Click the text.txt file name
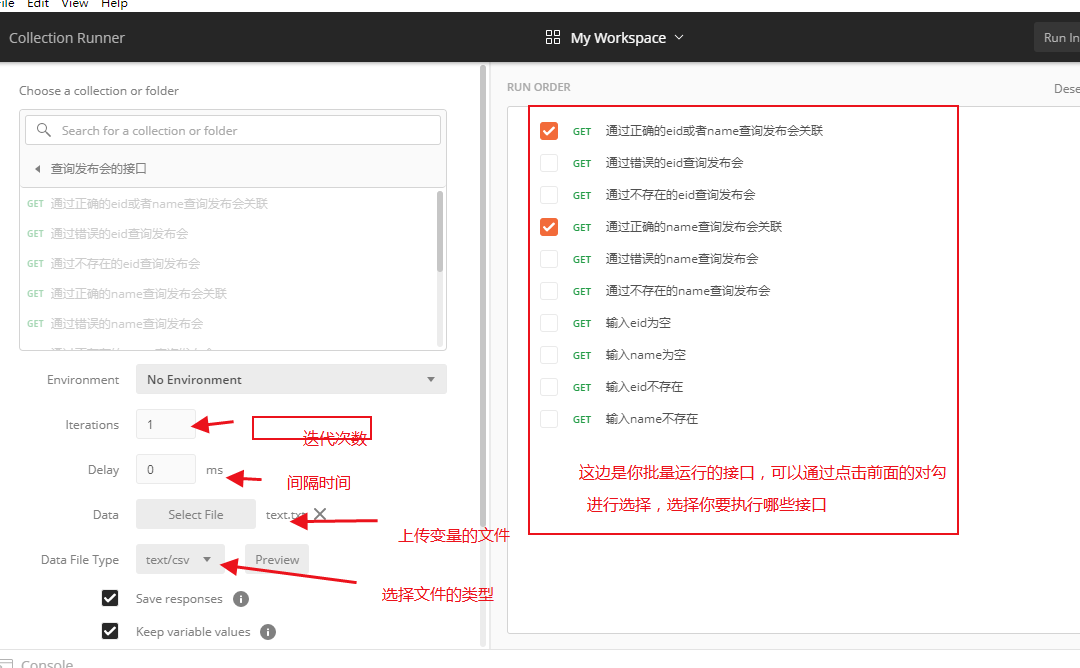1080x668 pixels. [284, 514]
